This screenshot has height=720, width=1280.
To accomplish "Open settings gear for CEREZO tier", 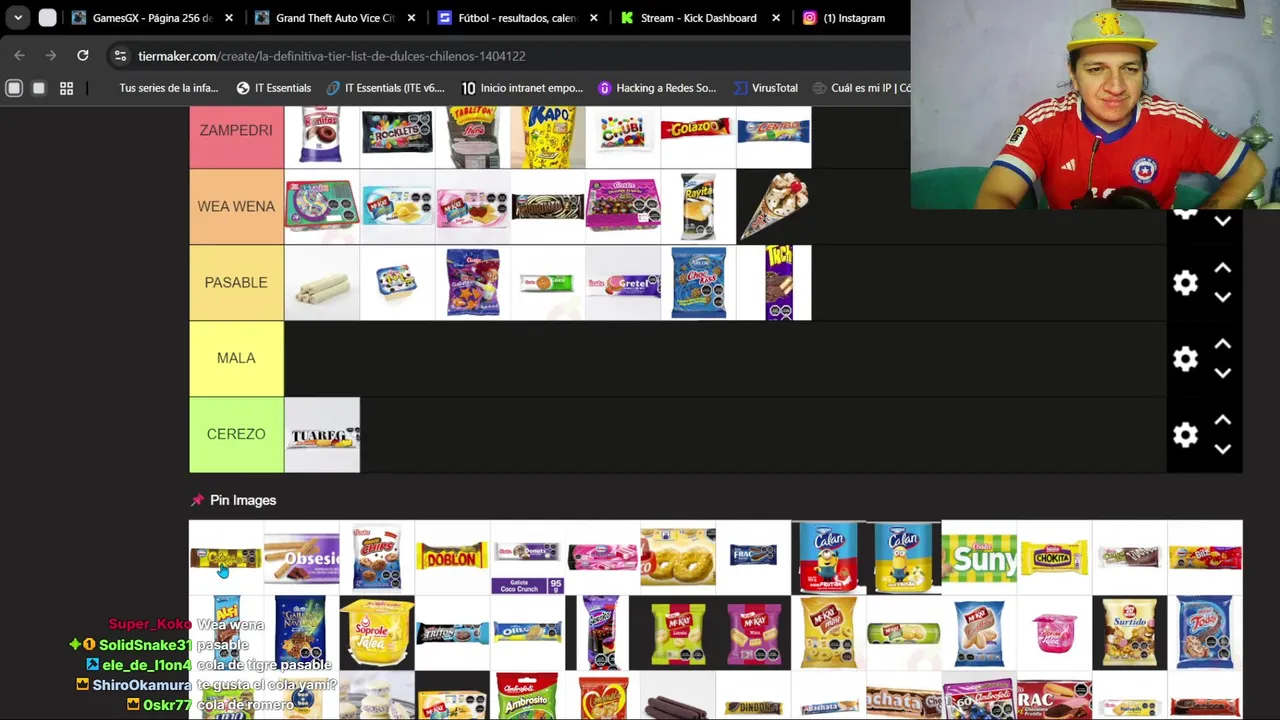I will coord(1185,435).
